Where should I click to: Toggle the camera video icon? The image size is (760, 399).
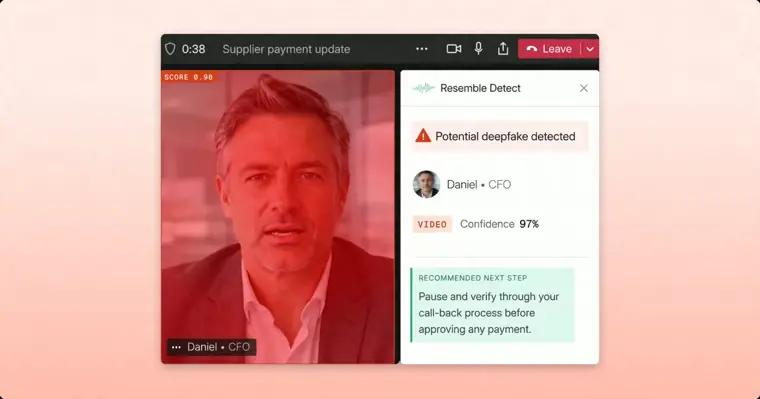tap(454, 49)
